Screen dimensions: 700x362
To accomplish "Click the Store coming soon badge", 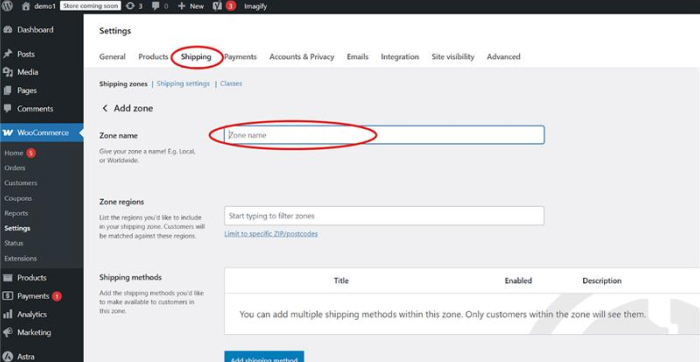I will pos(90,6).
